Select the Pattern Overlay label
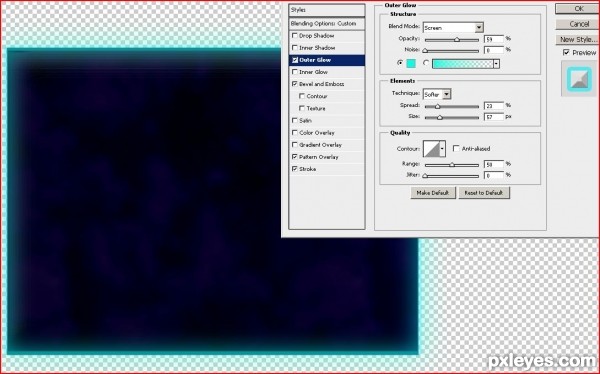The width and height of the screenshot is (600, 374). coord(319,157)
